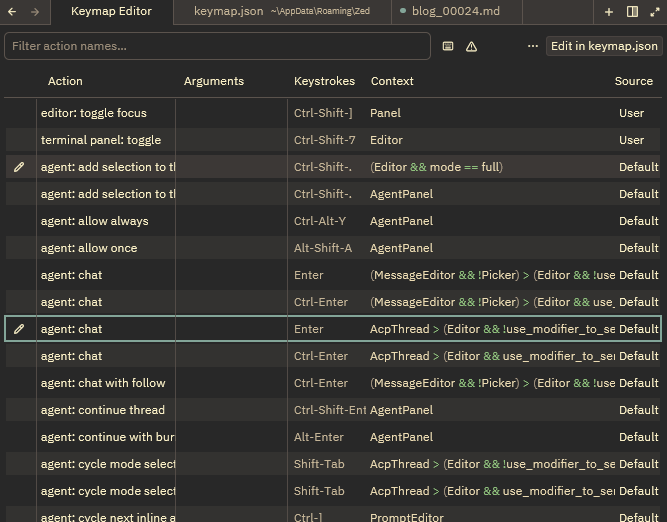
Task: Toggle the conflicts filter warning icon
Action: coord(472,46)
